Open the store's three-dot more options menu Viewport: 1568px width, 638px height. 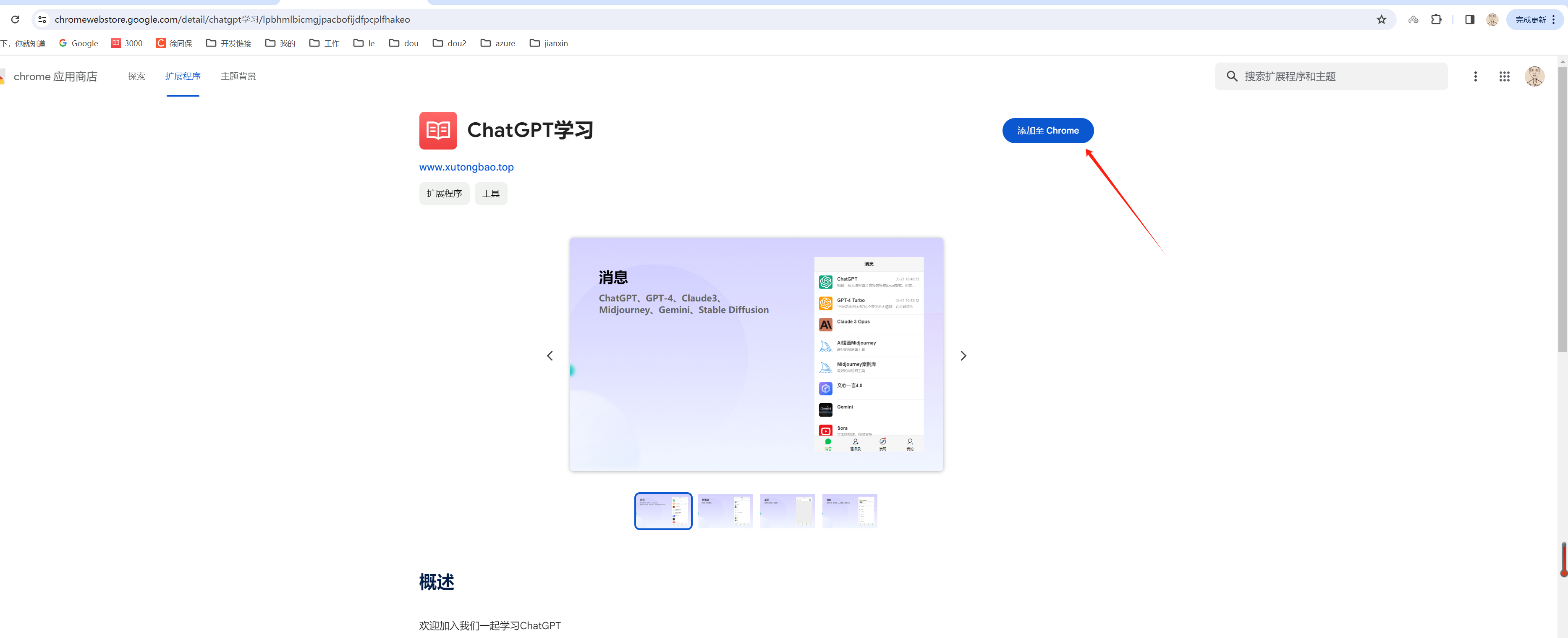[1475, 76]
